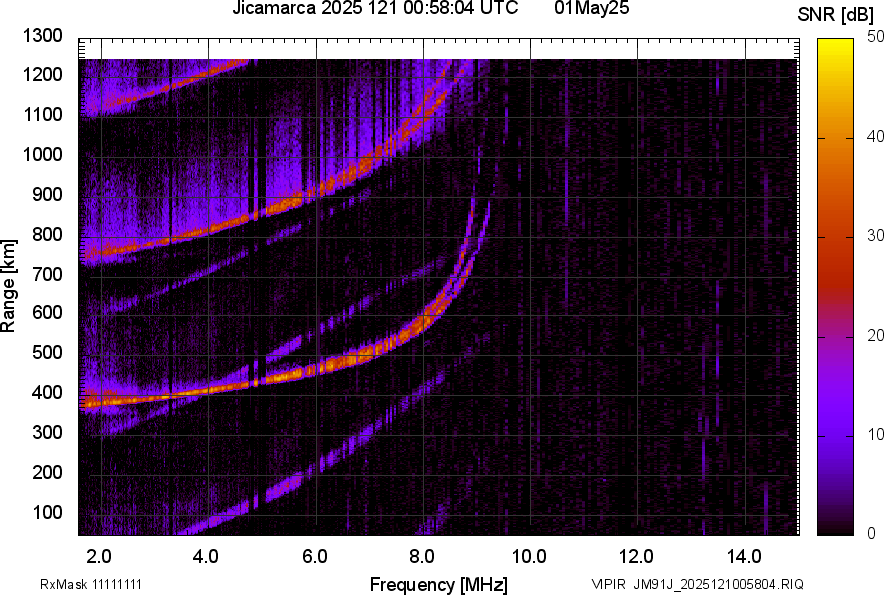Viewport: 884px width, 595px height.
Task: Click the 2.0 frequency tick label
Action: pyautogui.click(x=99, y=557)
